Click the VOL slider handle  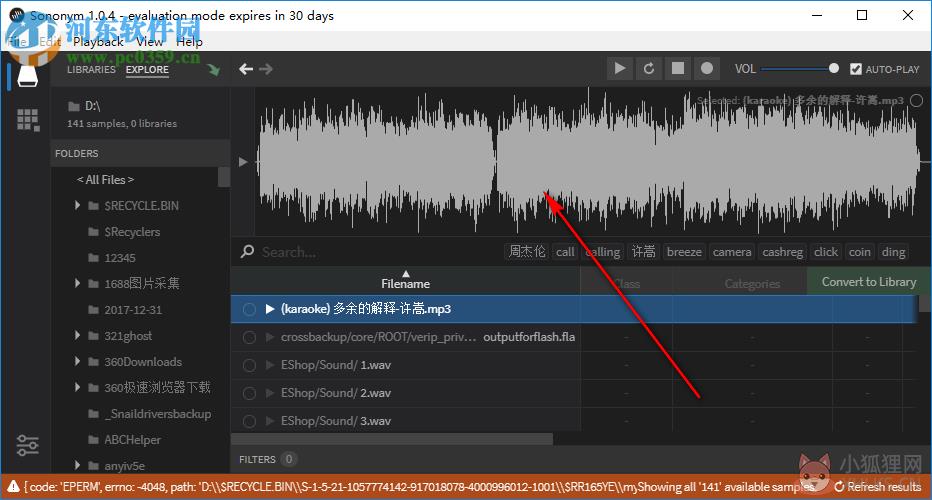(834, 68)
